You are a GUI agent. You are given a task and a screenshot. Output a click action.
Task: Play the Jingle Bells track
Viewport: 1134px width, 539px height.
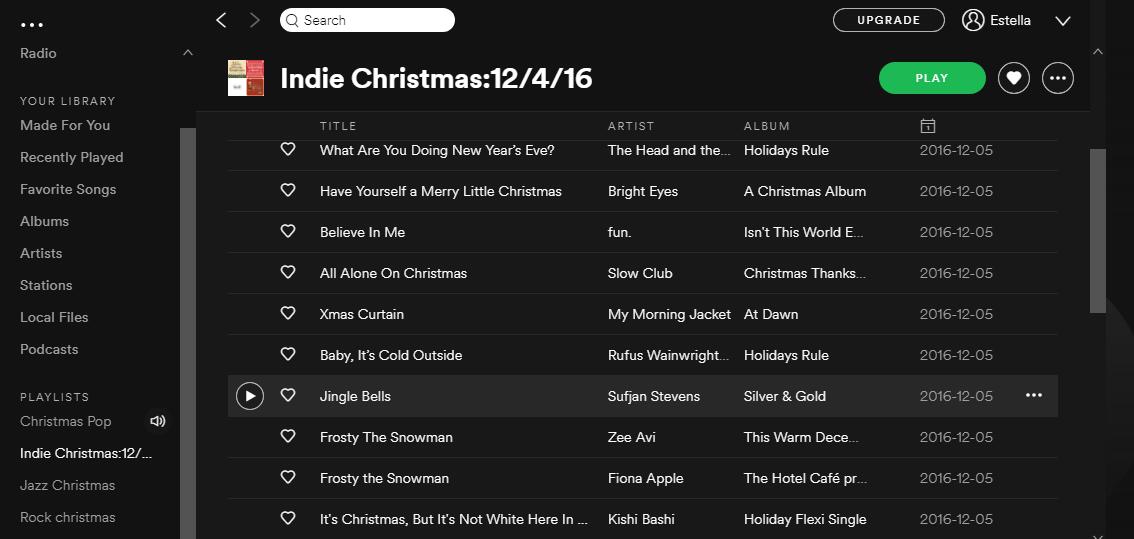point(250,396)
